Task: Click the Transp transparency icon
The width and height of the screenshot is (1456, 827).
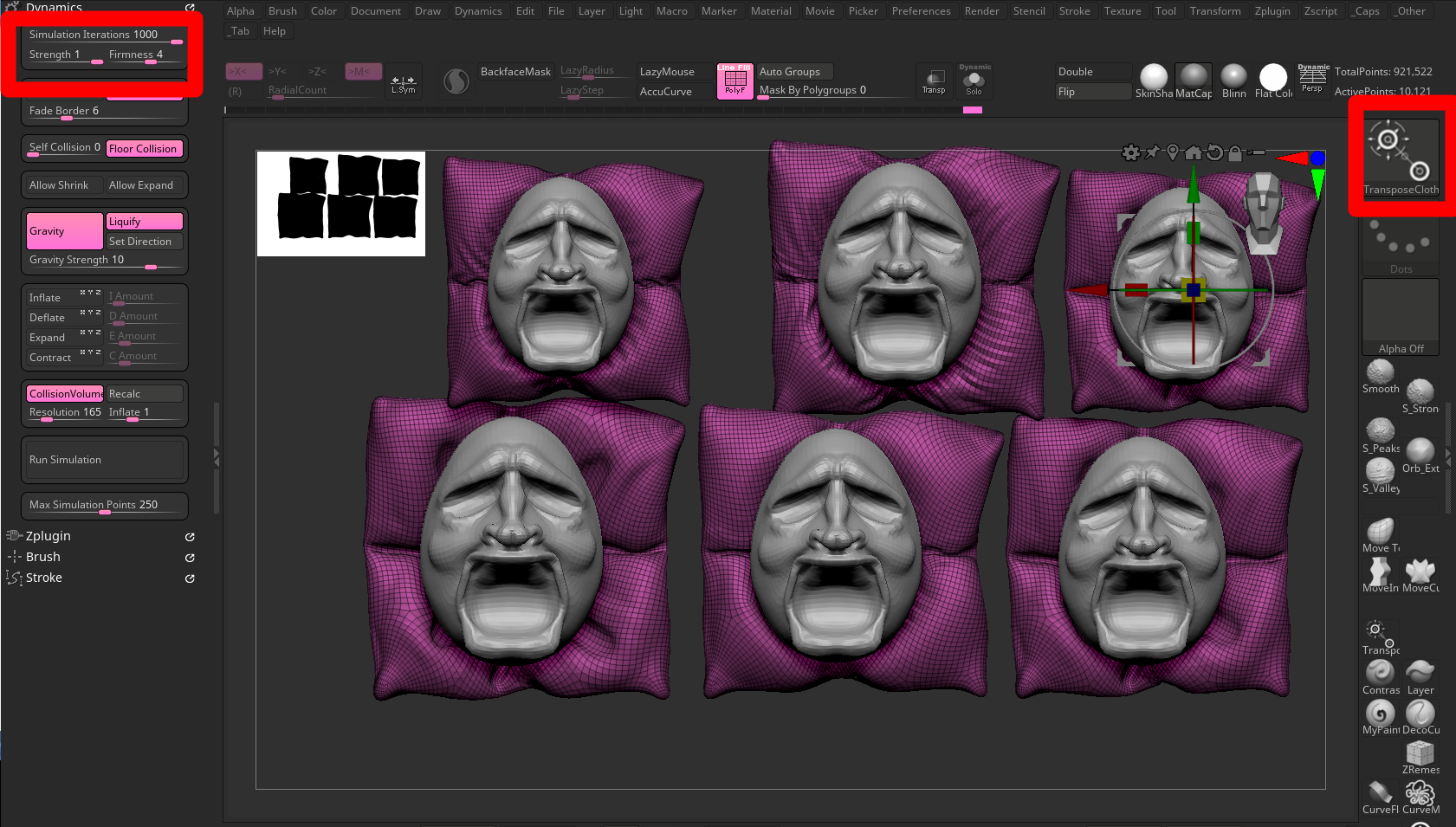Action: click(934, 81)
